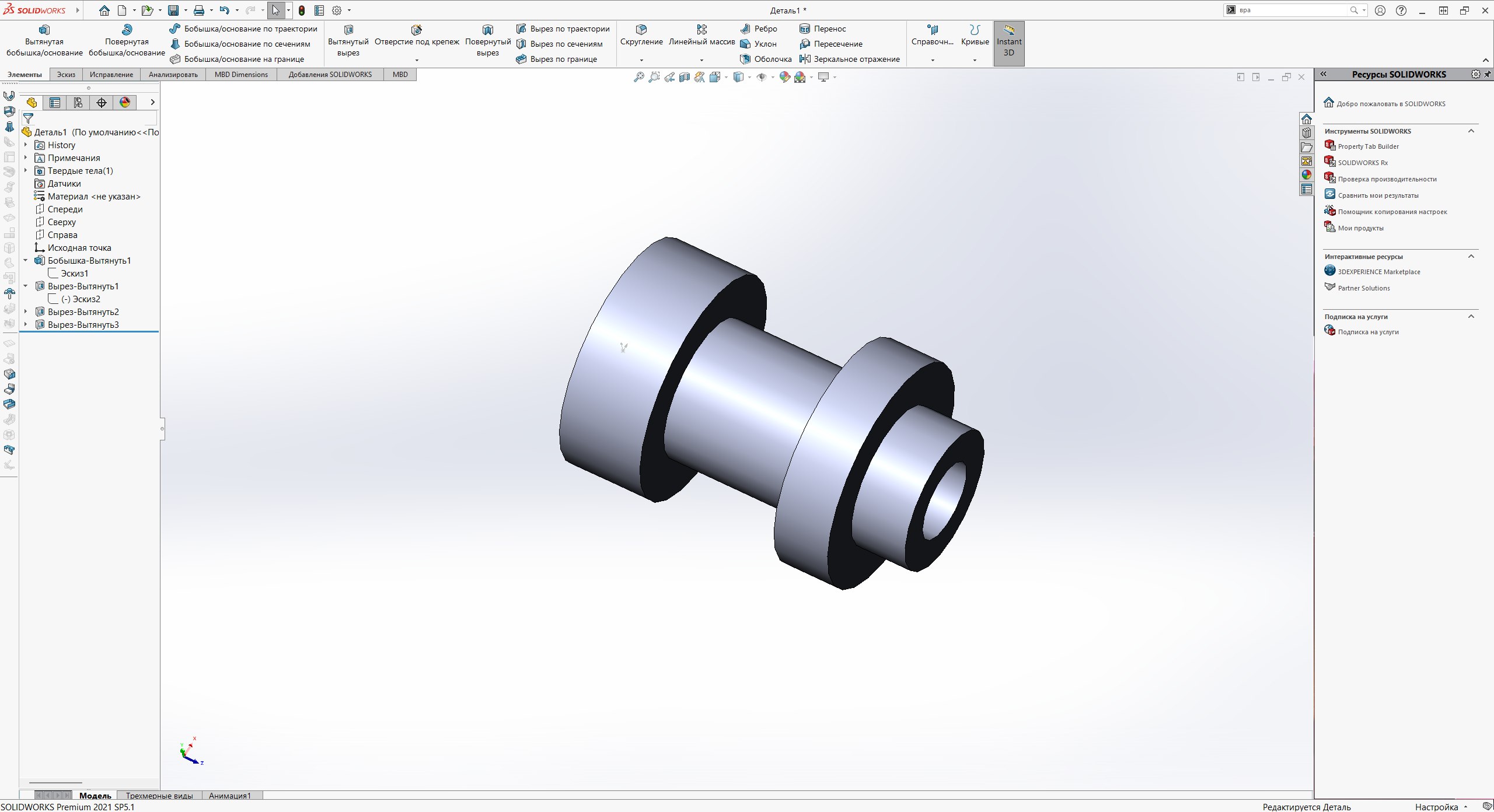Open the 3DEXPERIENCE Marketplace link
The image size is (1494, 812).
[1378, 272]
